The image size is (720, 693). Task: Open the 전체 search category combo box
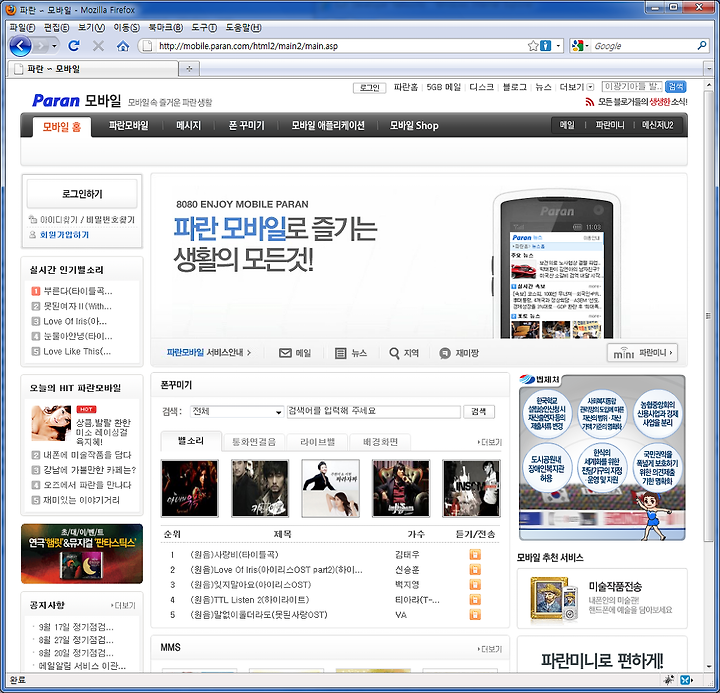(237, 411)
